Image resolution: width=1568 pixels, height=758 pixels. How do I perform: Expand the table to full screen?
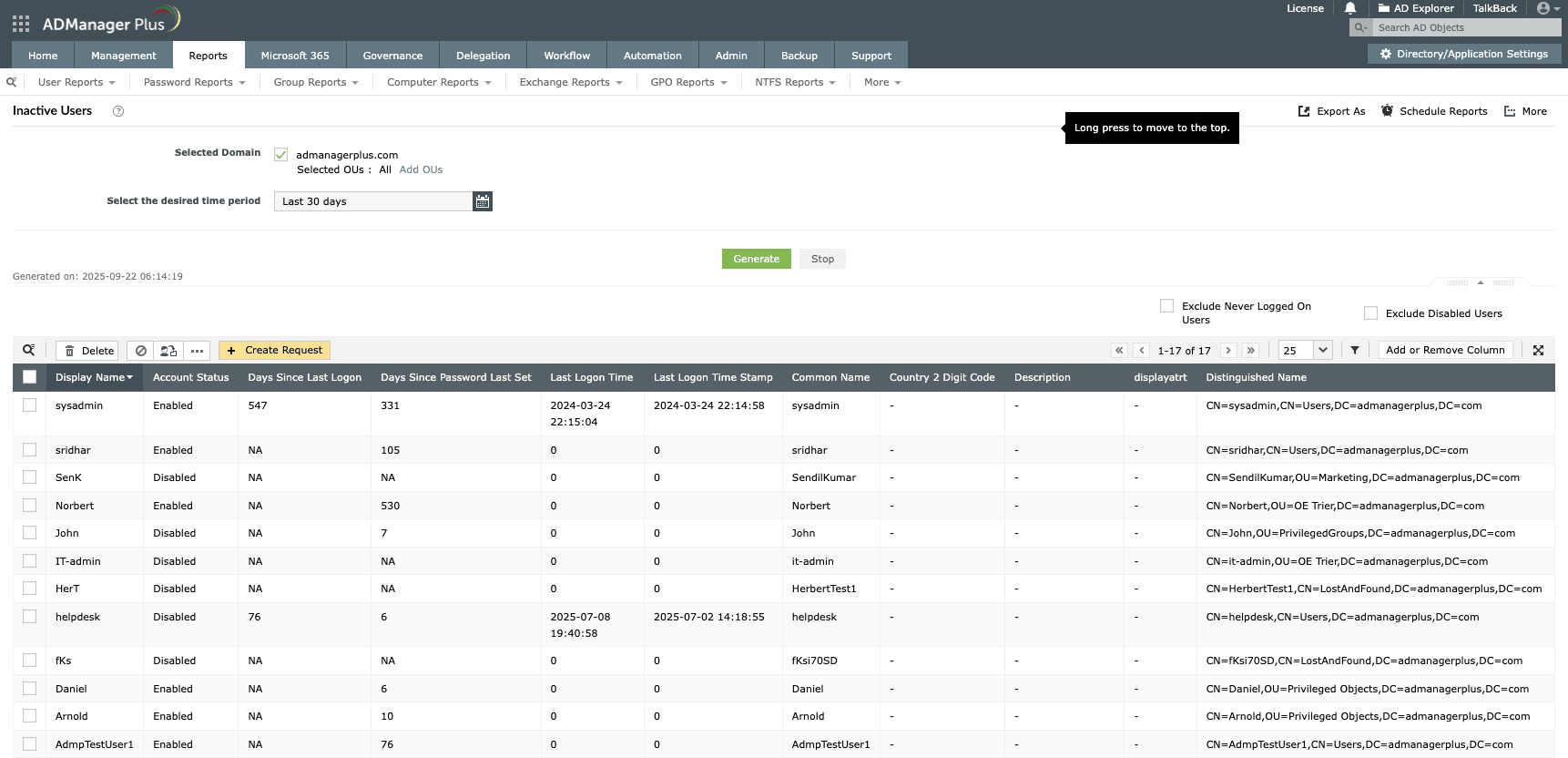click(x=1538, y=350)
